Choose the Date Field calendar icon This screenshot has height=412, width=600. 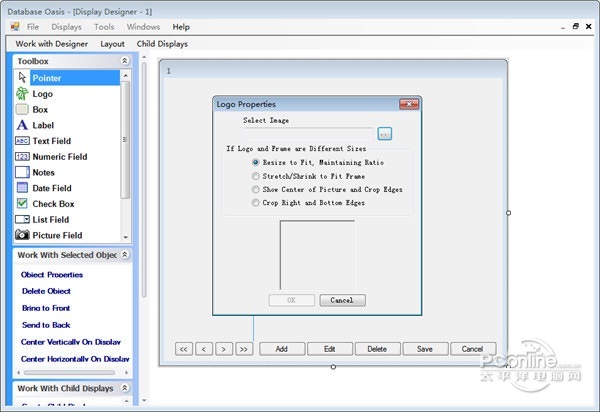pyautogui.click(x=22, y=188)
